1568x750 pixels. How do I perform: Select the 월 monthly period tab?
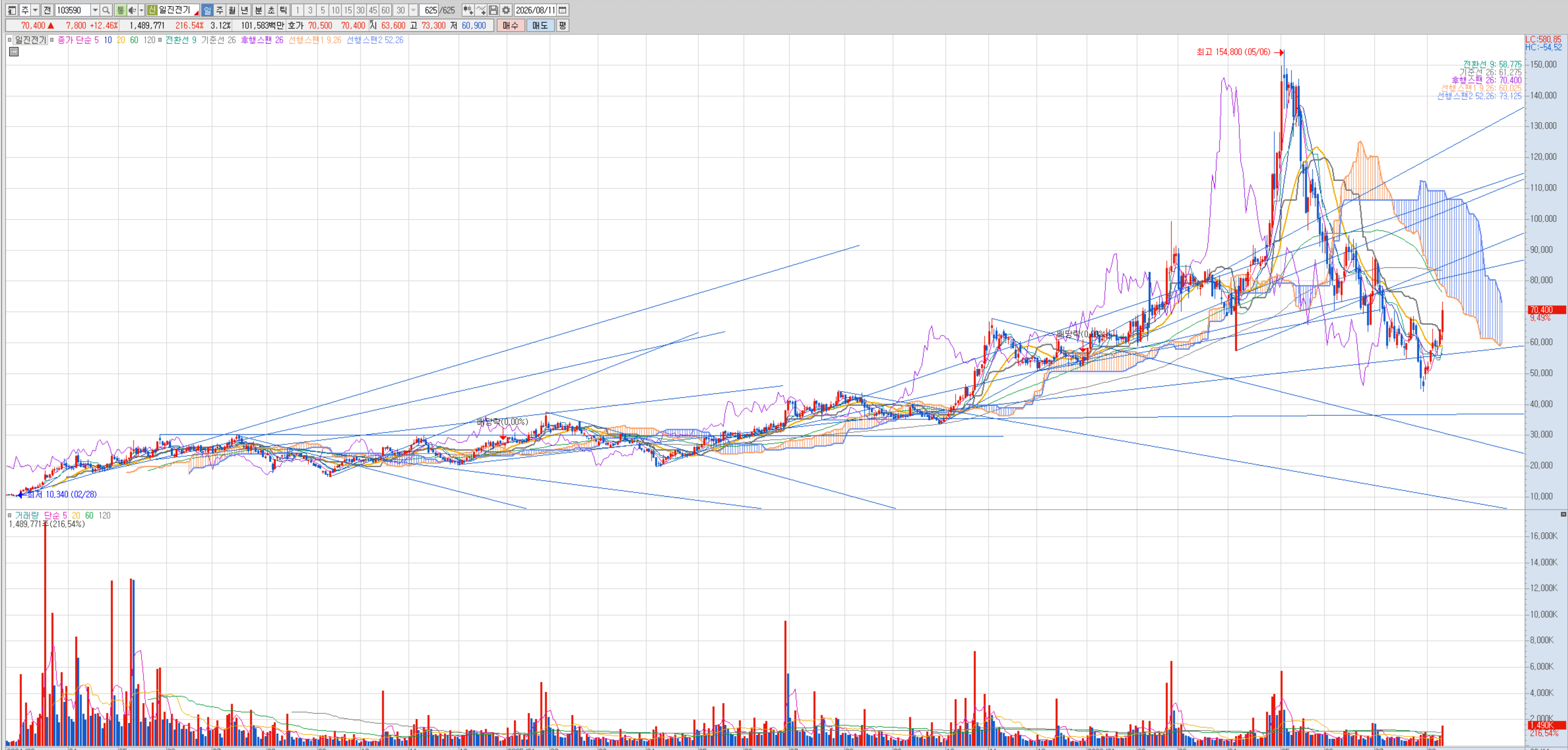(x=232, y=10)
